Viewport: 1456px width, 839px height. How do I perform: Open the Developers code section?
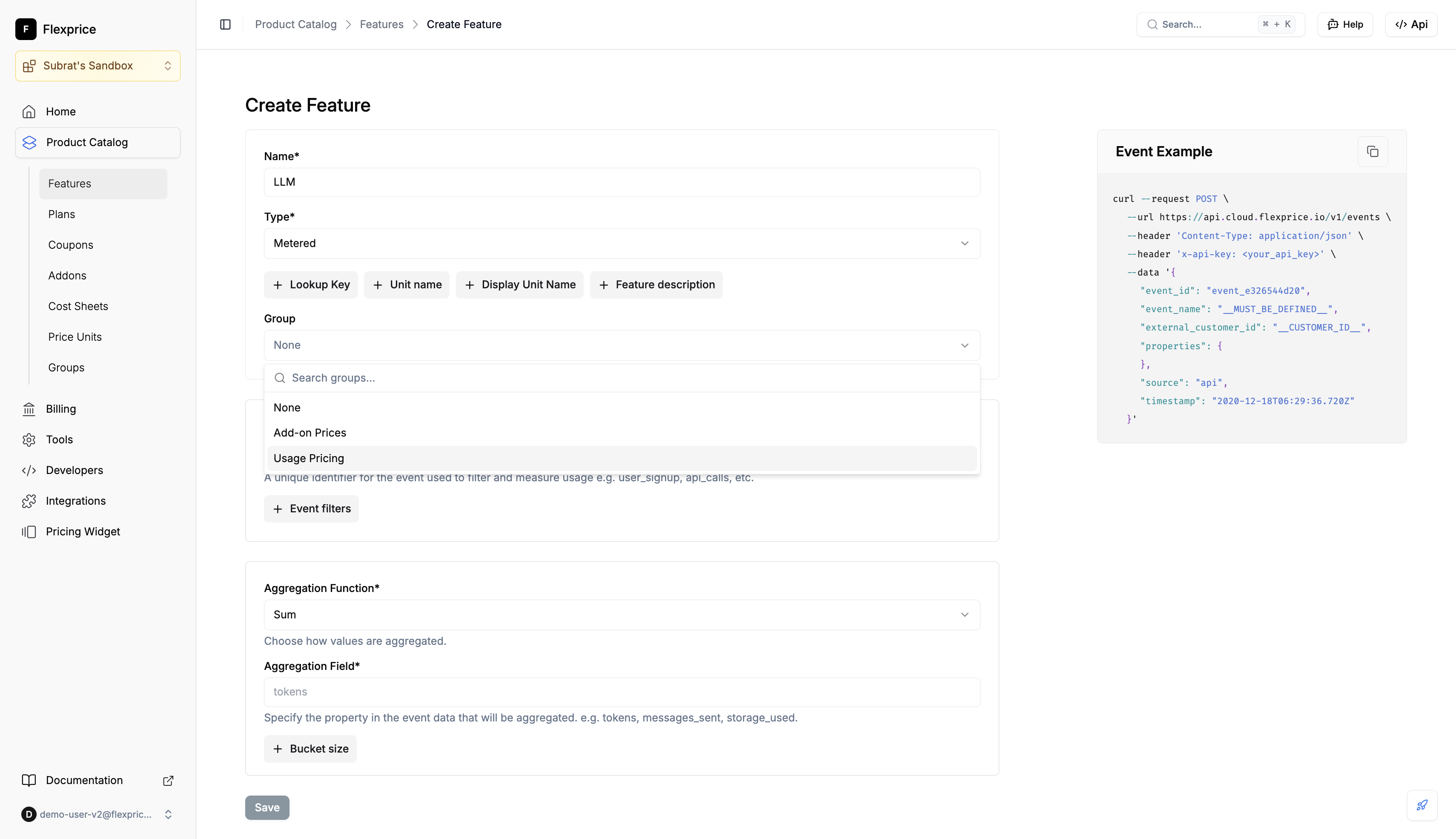(75, 470)
